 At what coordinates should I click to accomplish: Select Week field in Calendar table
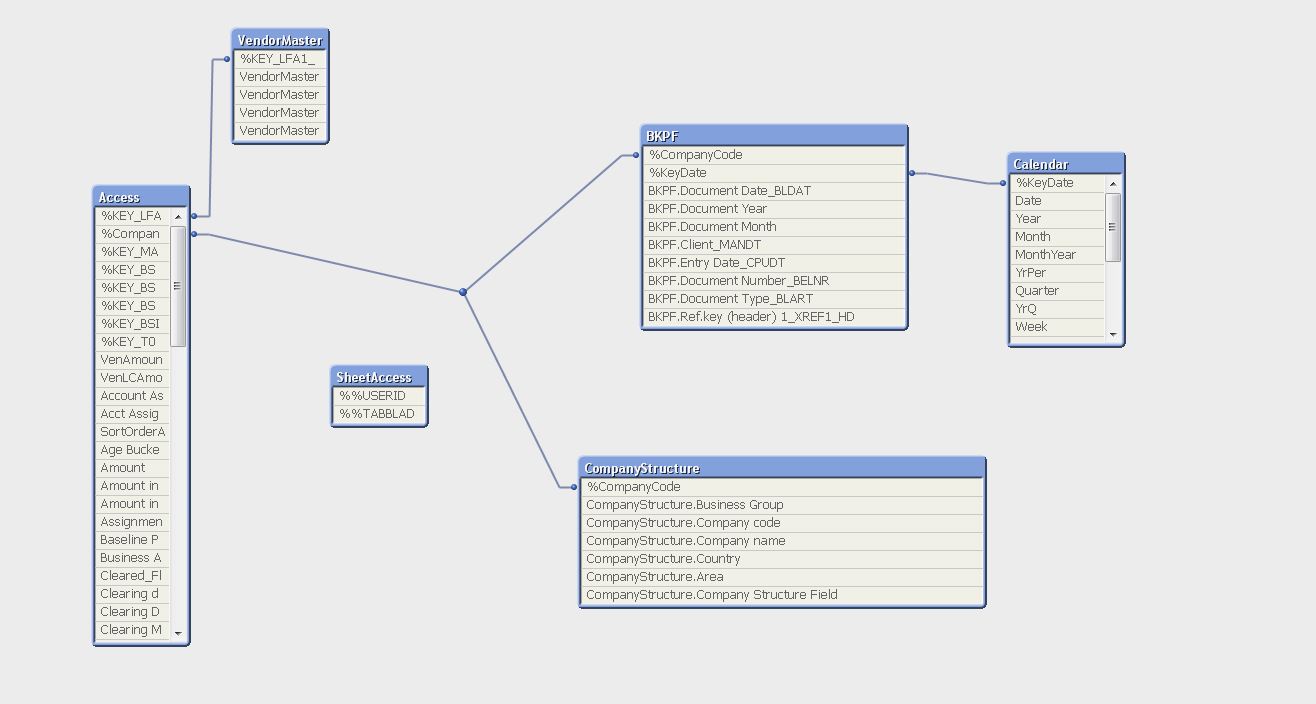1058,327
